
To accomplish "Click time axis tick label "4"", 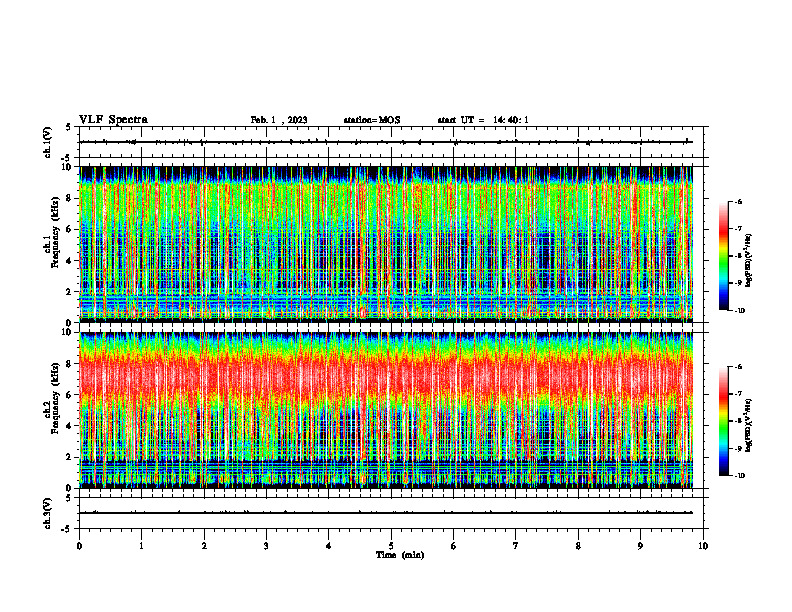I will (329, 546).
